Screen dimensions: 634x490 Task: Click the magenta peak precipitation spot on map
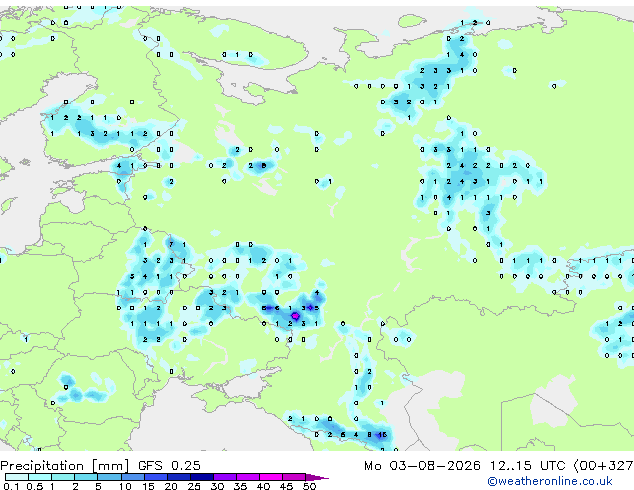tap(295, 315)
